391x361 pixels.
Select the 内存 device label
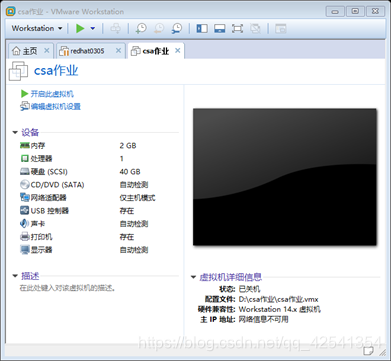tap(38, 146)
